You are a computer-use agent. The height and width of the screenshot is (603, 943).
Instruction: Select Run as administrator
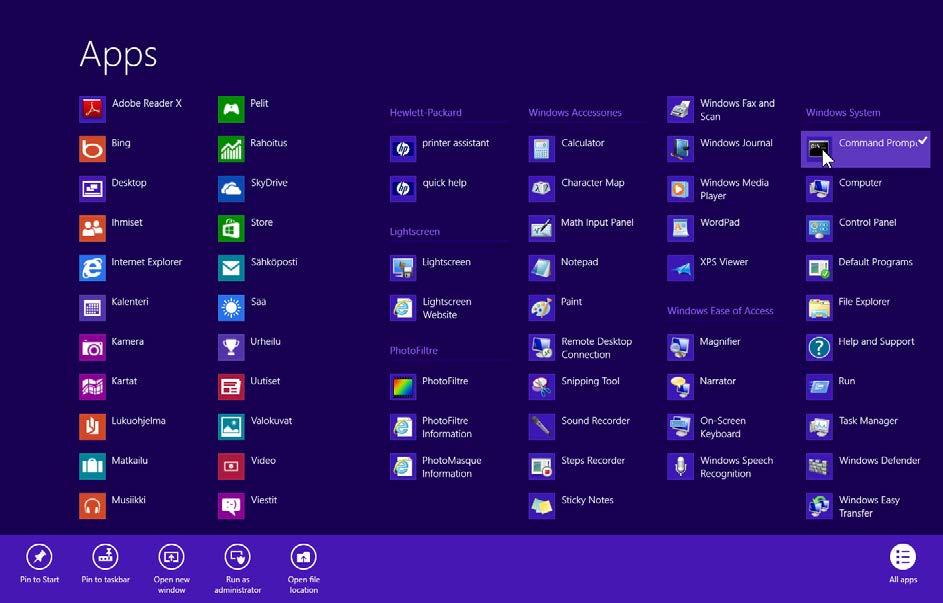tap(238, 569)
